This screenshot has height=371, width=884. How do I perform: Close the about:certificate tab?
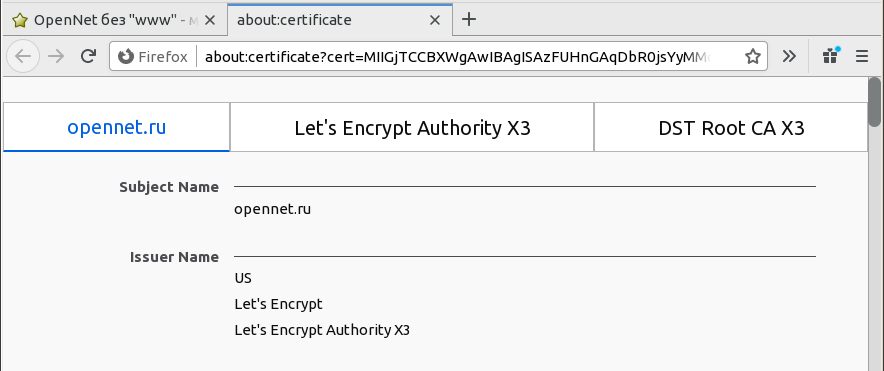point(435,20)
